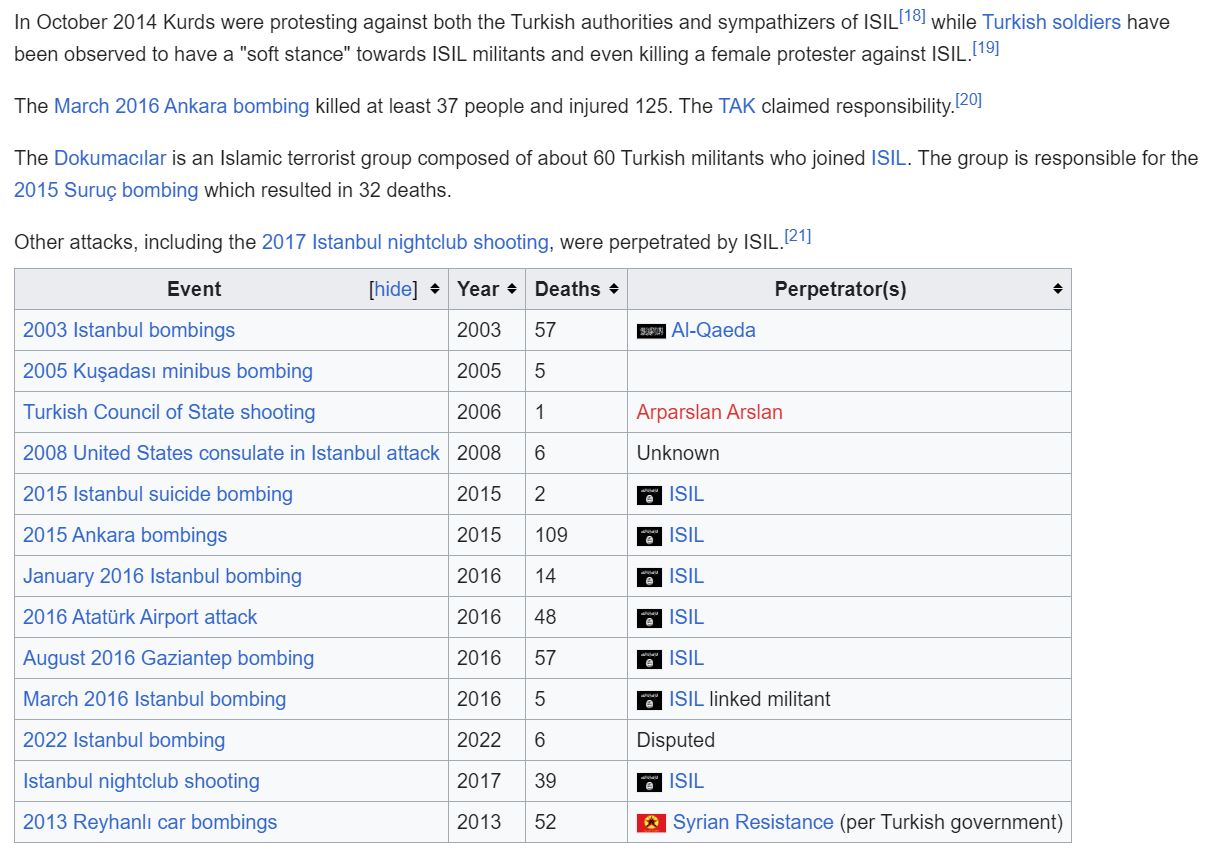Select deaths value 52 cell
The width and height of the screenshot is (1205, 850).
click(x=576, y=822)
